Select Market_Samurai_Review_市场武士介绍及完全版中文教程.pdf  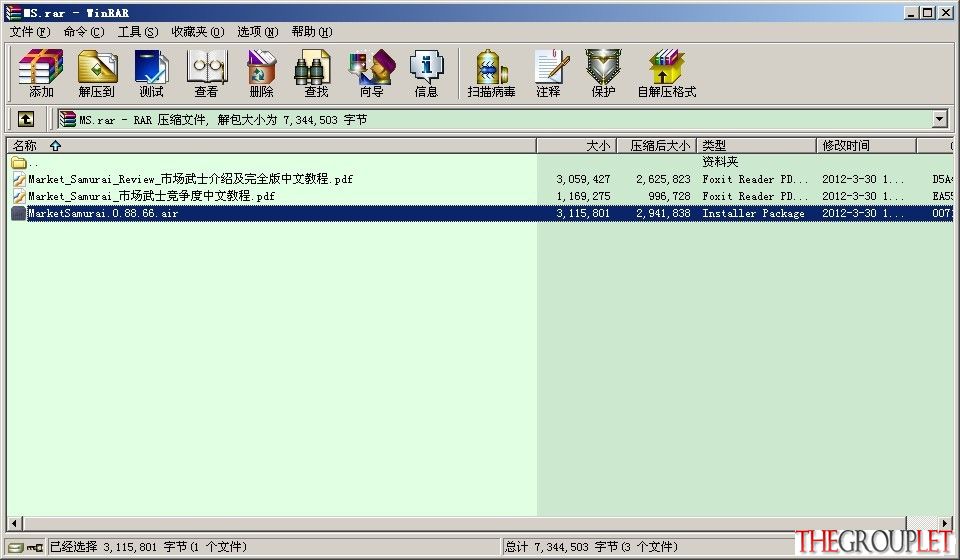[190, 179]
